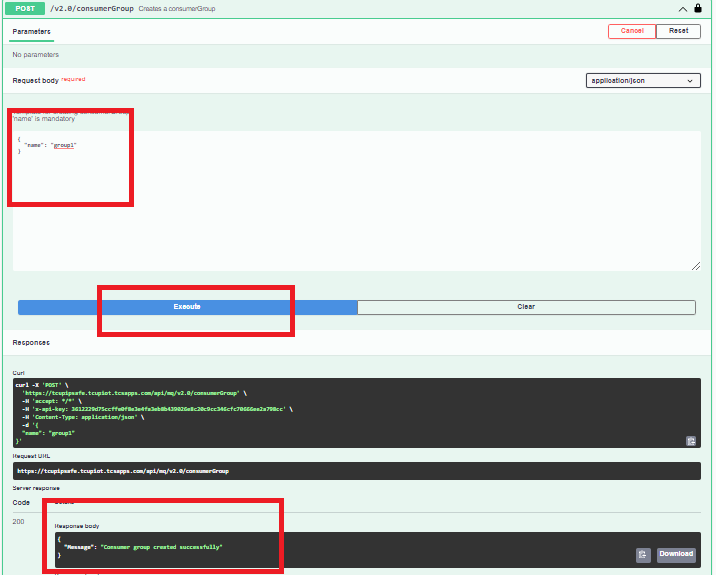
Task: Click inside the request body JSON editor
Action: click(x=357, y=201)
